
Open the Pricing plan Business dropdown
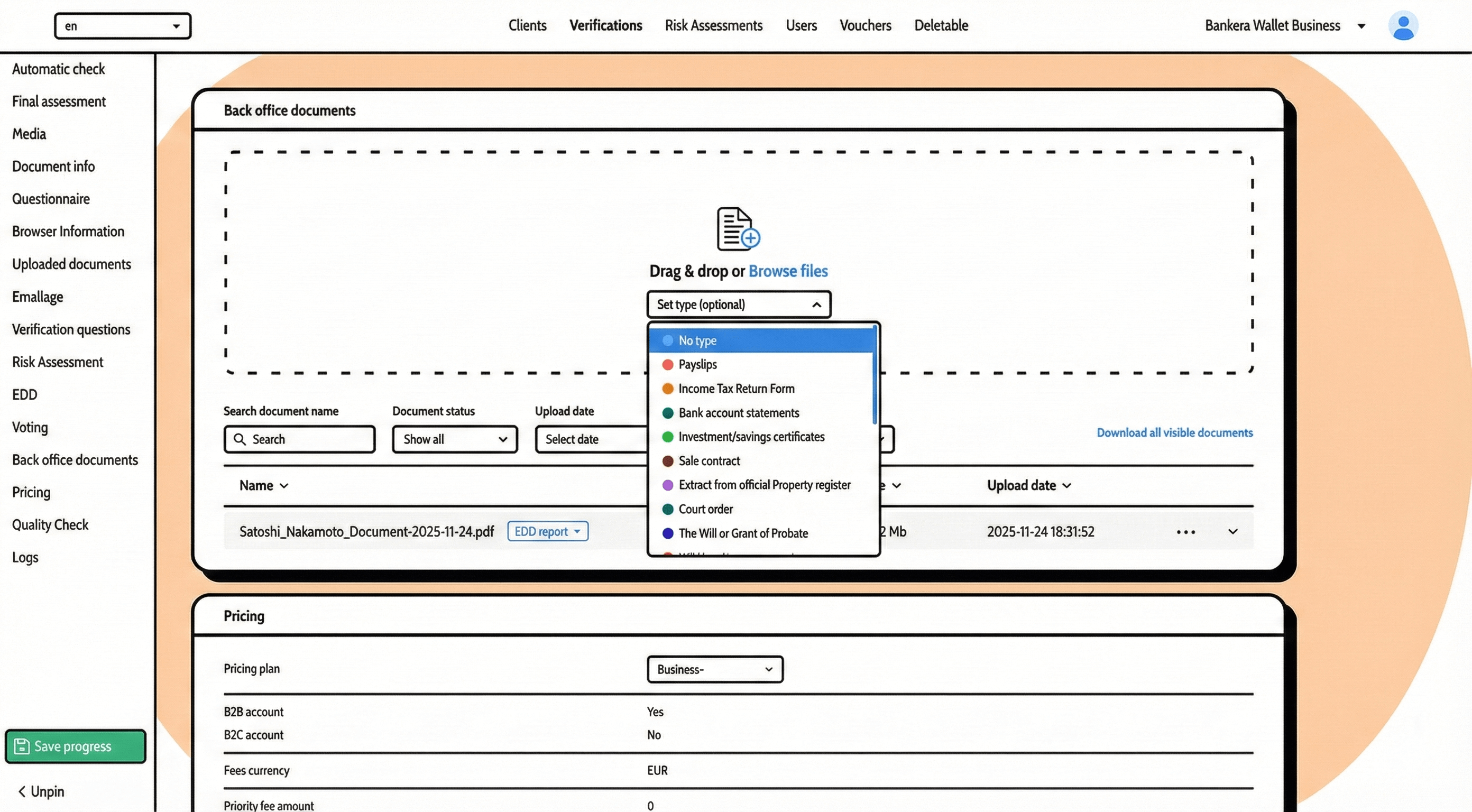(714, 669)
